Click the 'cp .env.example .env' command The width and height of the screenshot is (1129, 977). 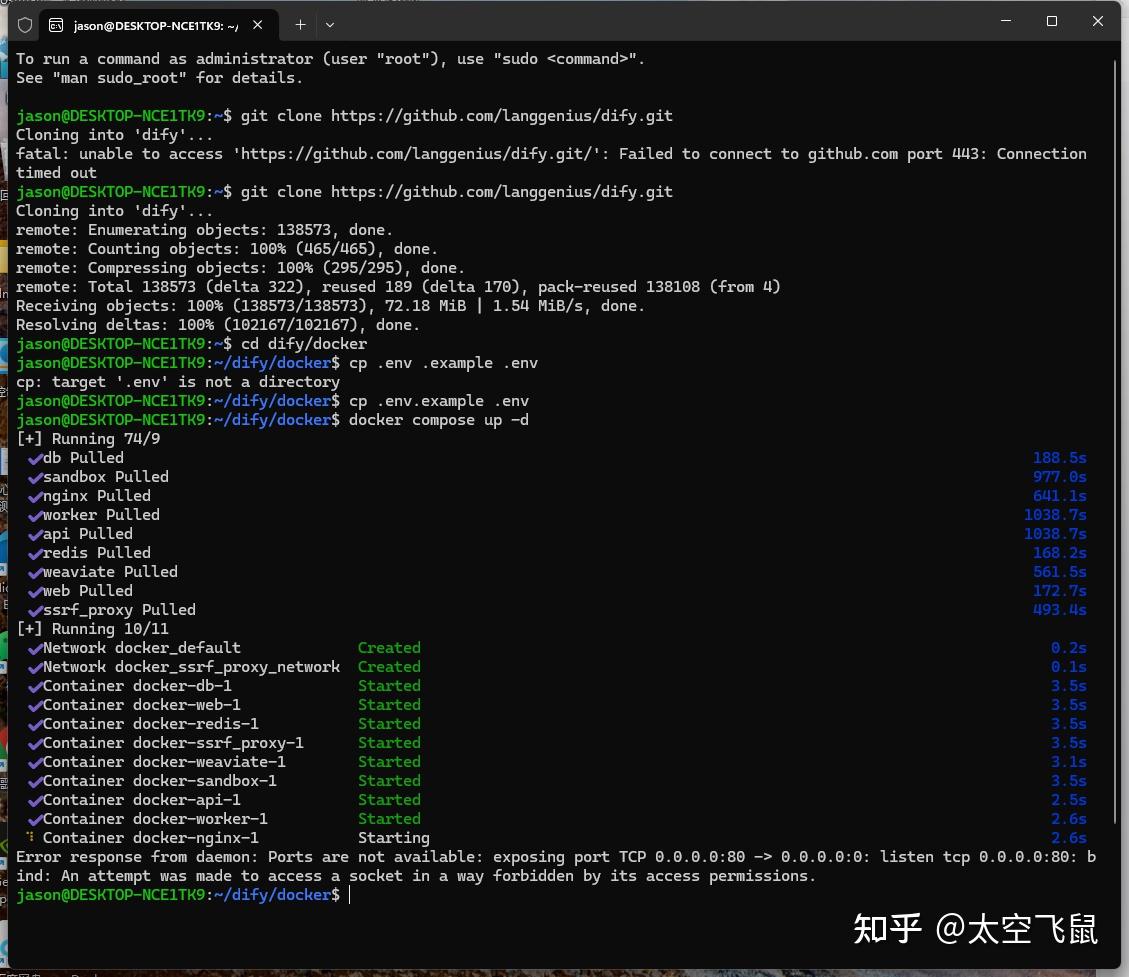pos(438,401)
